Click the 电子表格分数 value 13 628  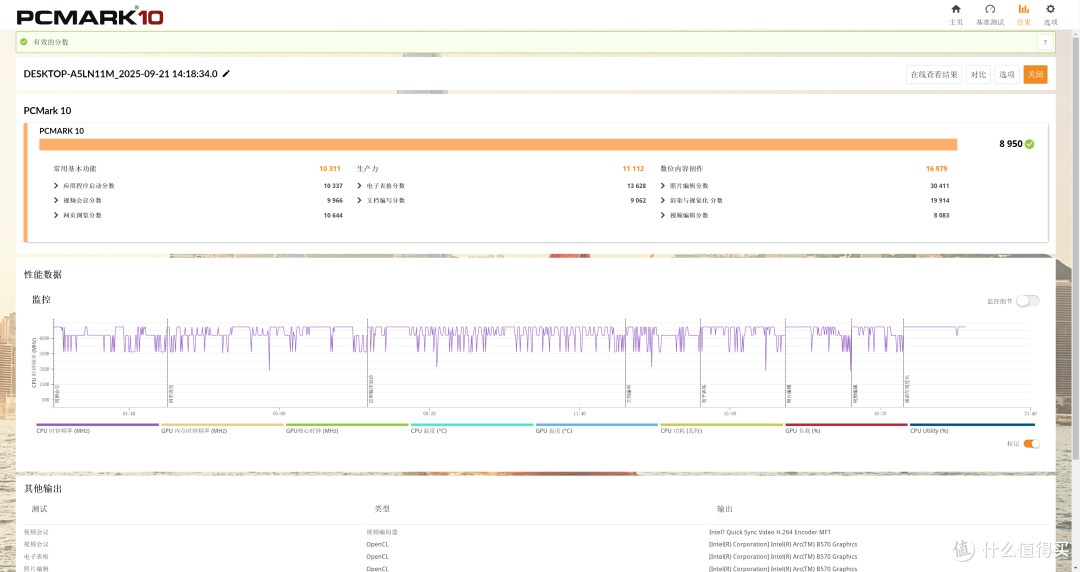point(636,186)
